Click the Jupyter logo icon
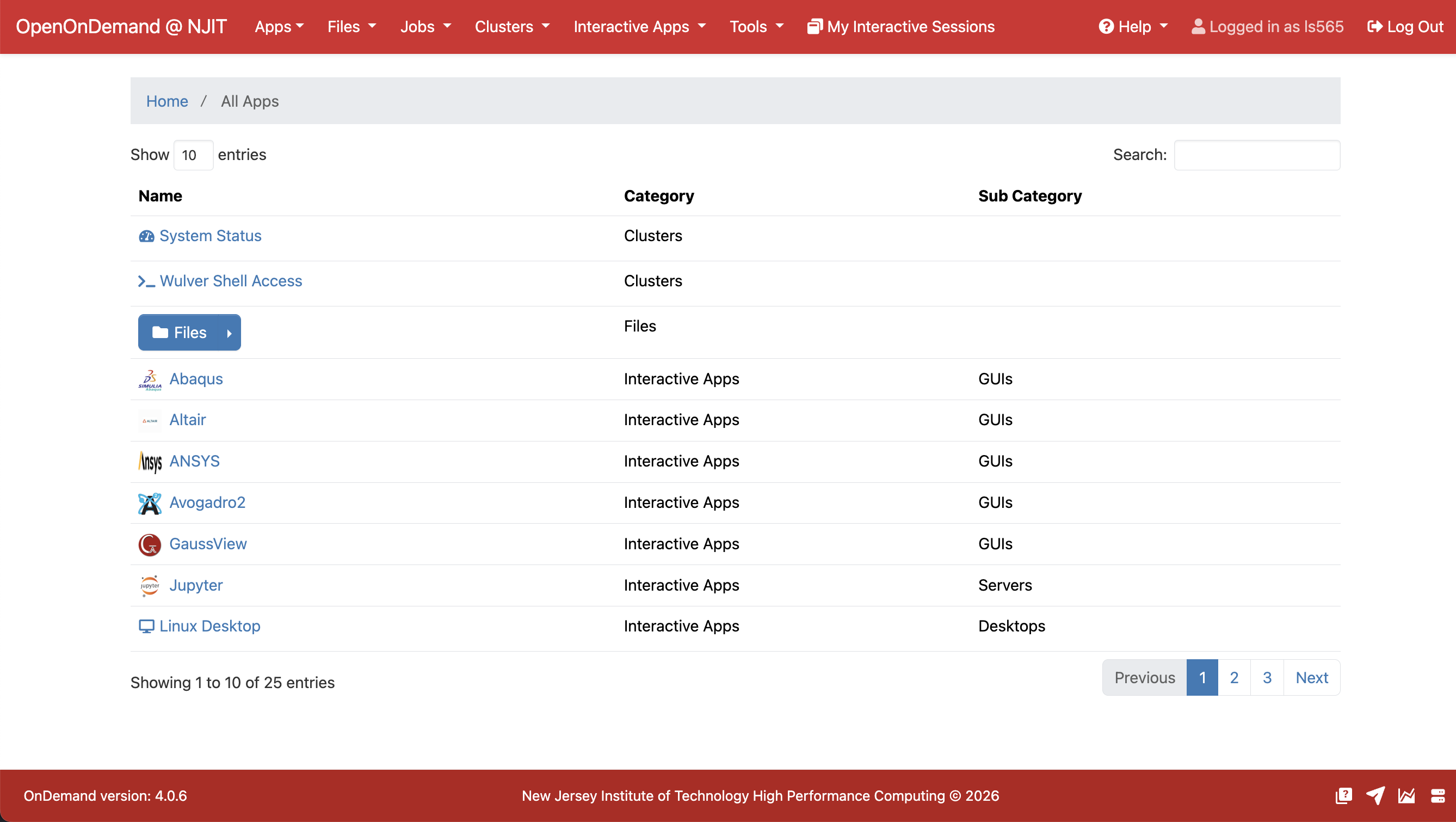1456x822 pixels. (x=150, y=586)
